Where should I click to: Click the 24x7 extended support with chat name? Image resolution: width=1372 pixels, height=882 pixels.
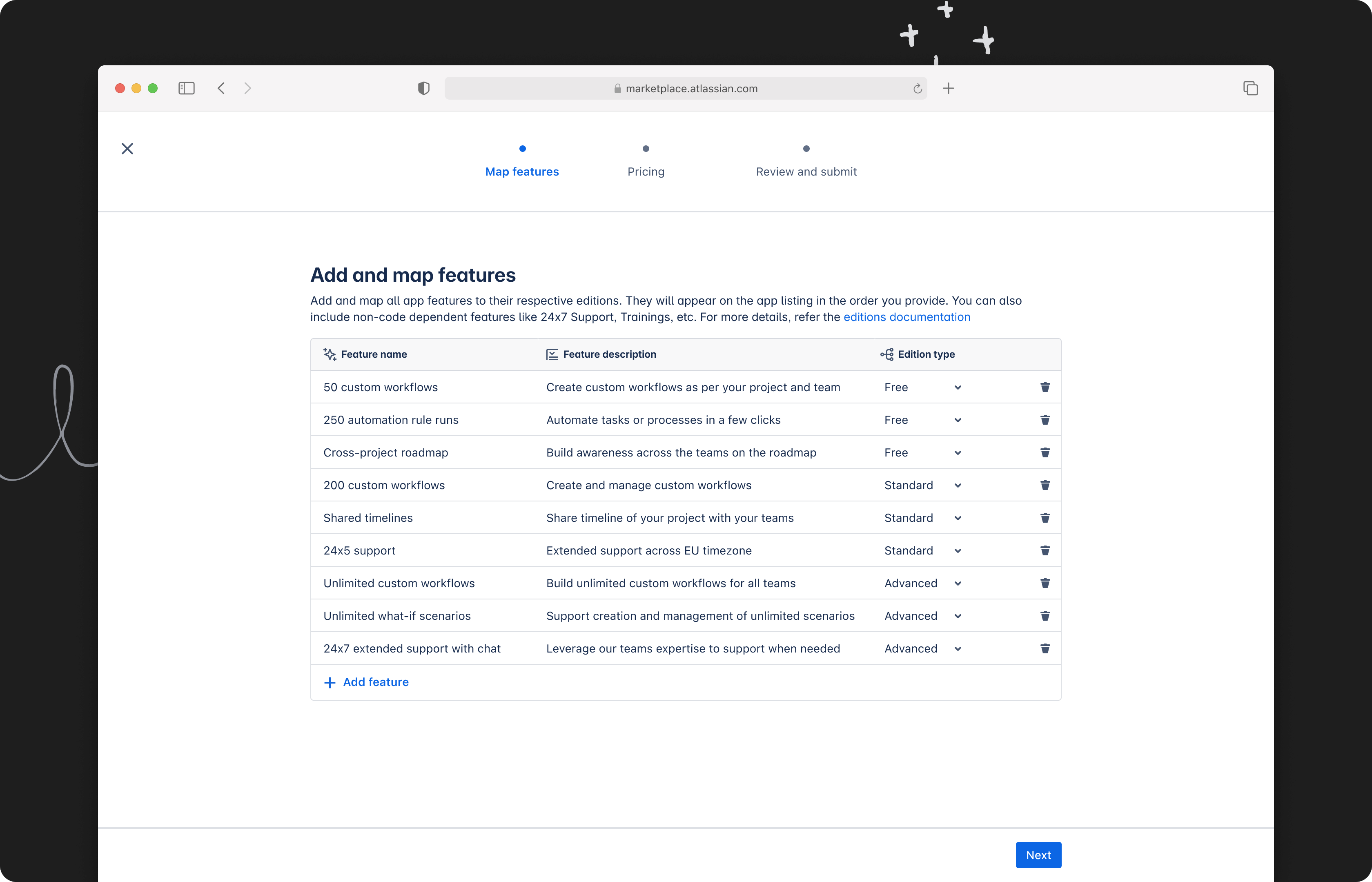click(x=412, y=648)
